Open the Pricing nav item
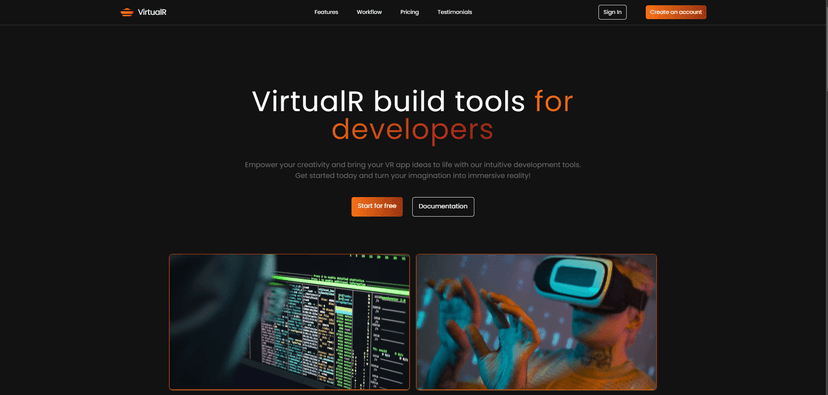 (410, 12)
